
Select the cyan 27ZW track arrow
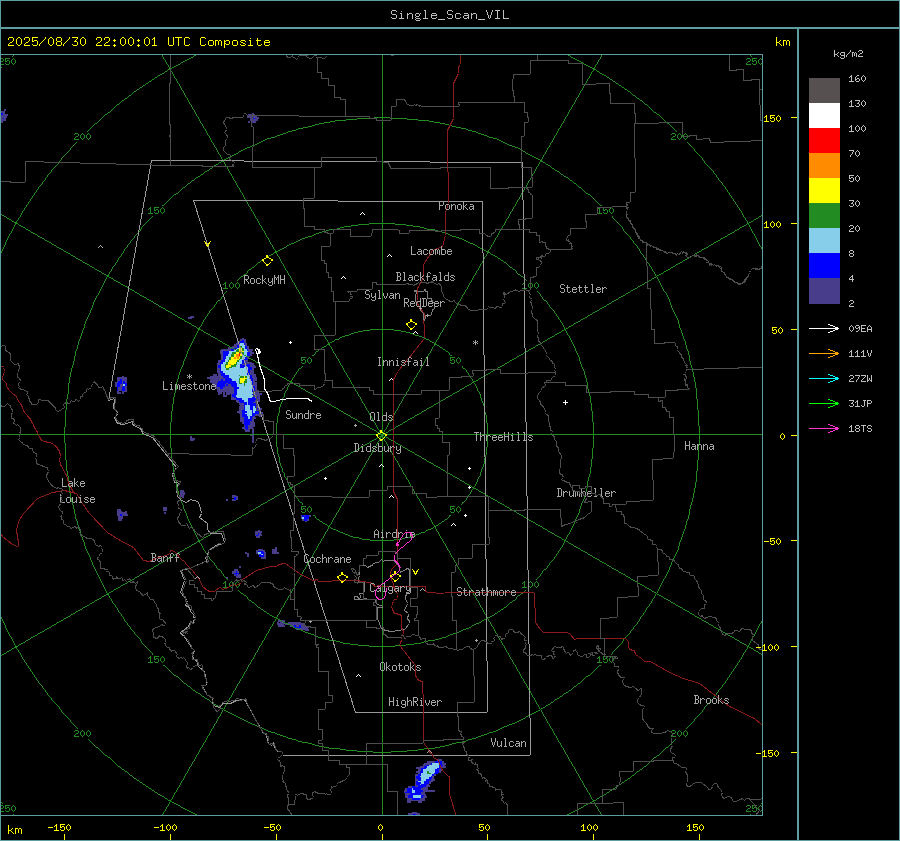click(824, 378)
